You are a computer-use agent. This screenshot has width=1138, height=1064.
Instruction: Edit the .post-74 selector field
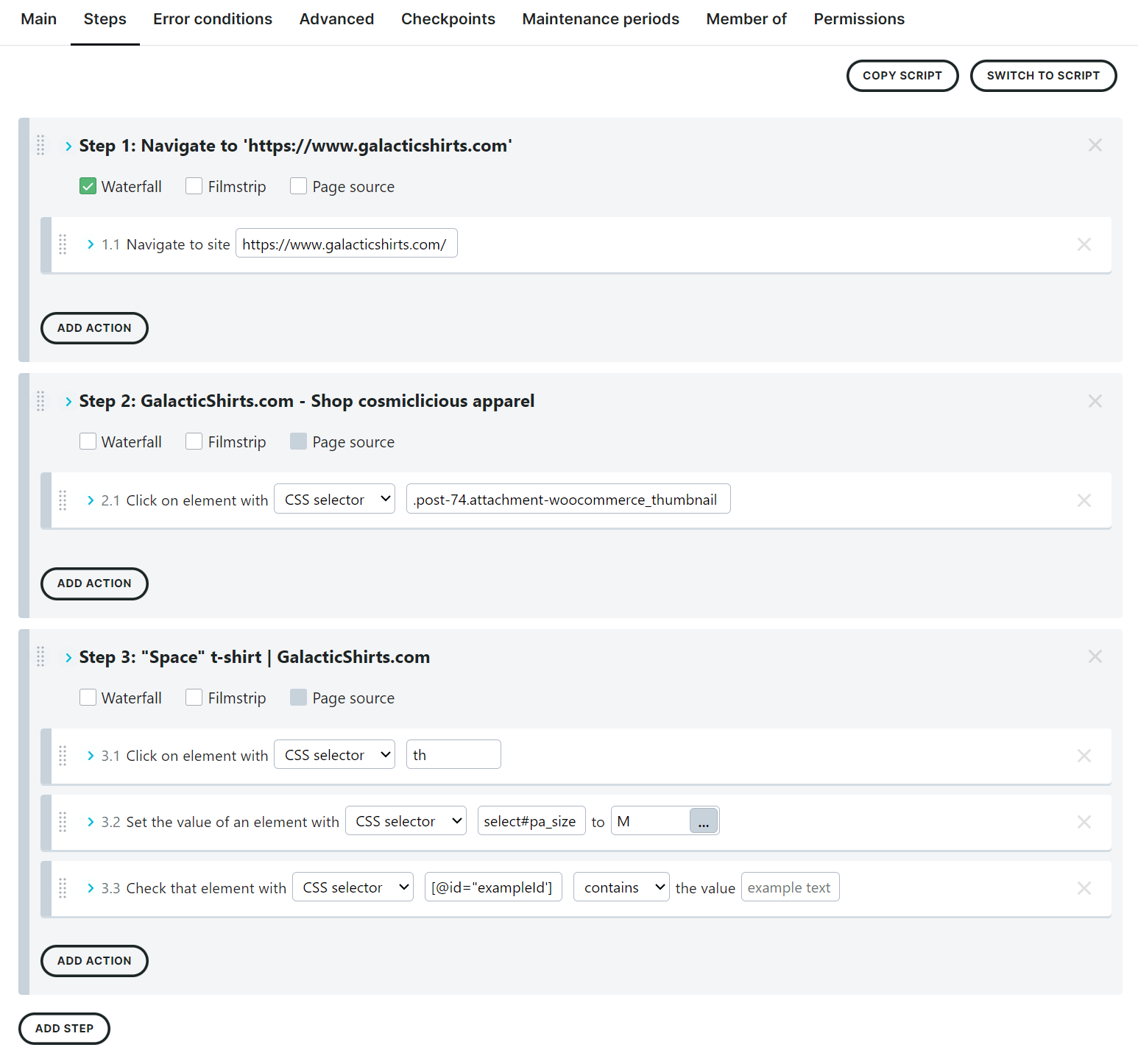tap(568, 499)
